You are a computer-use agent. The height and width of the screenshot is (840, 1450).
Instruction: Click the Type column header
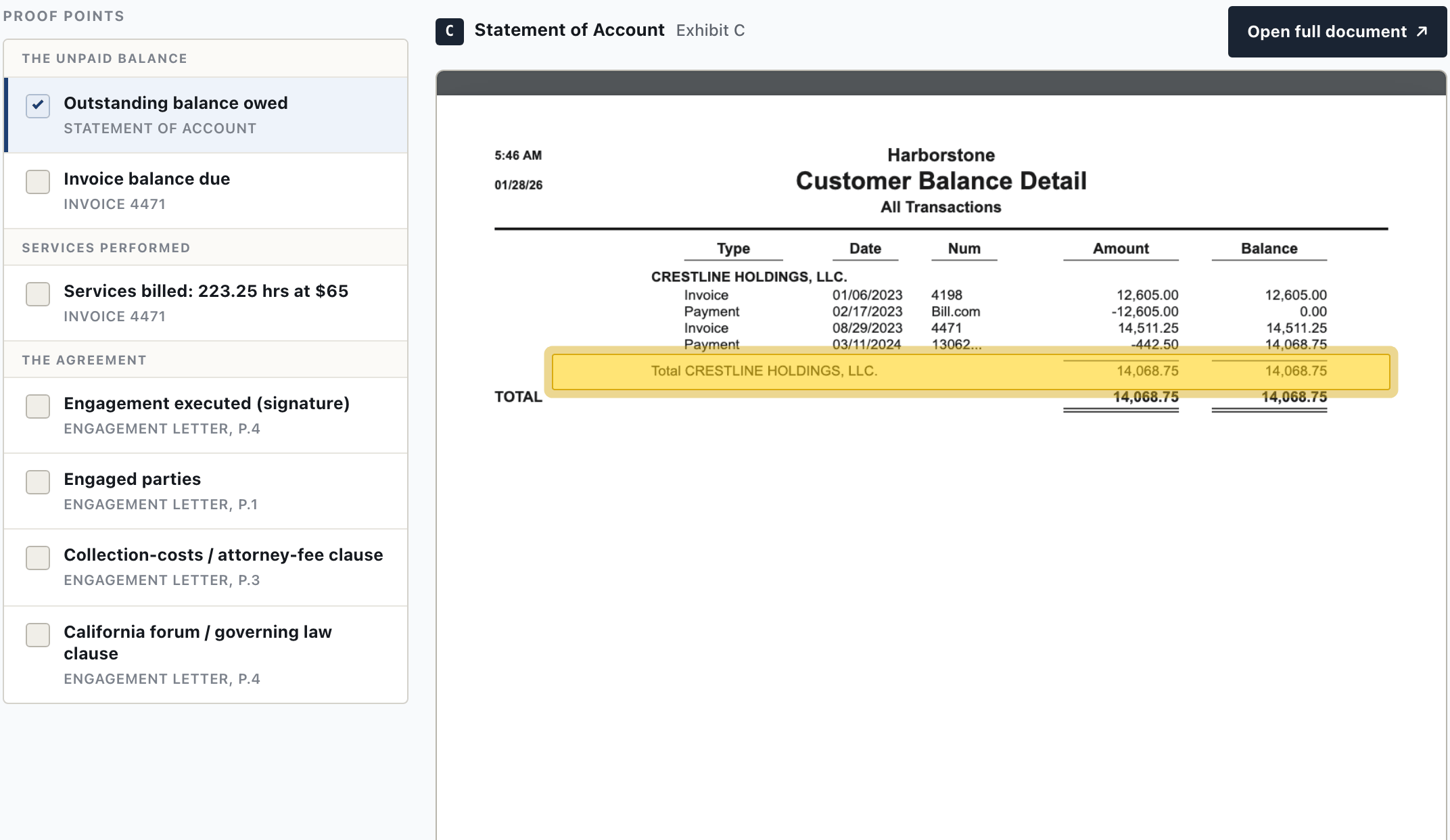733,248
